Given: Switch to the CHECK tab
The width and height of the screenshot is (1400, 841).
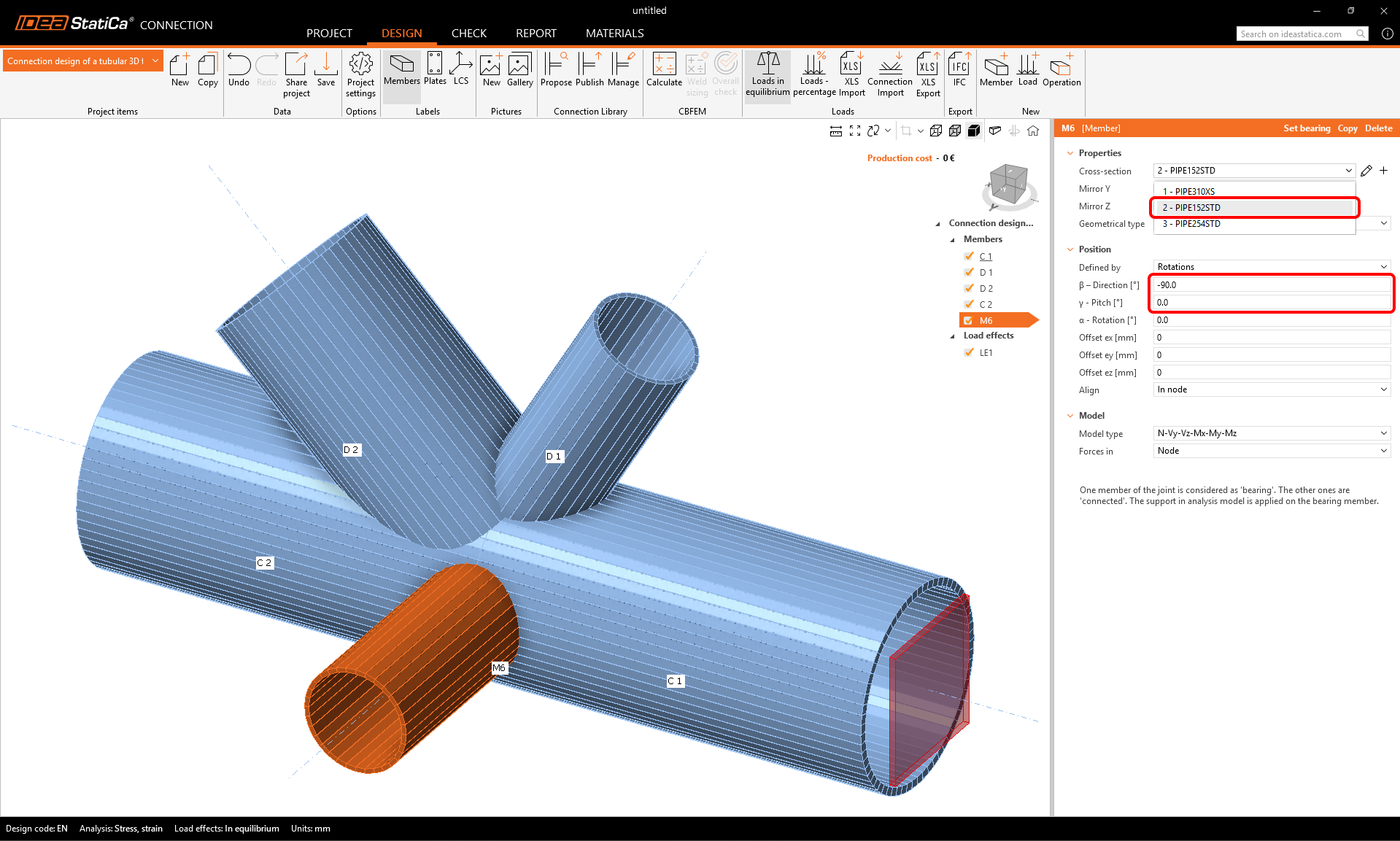Looking at the screenshot, I should [x=468, y=34].
